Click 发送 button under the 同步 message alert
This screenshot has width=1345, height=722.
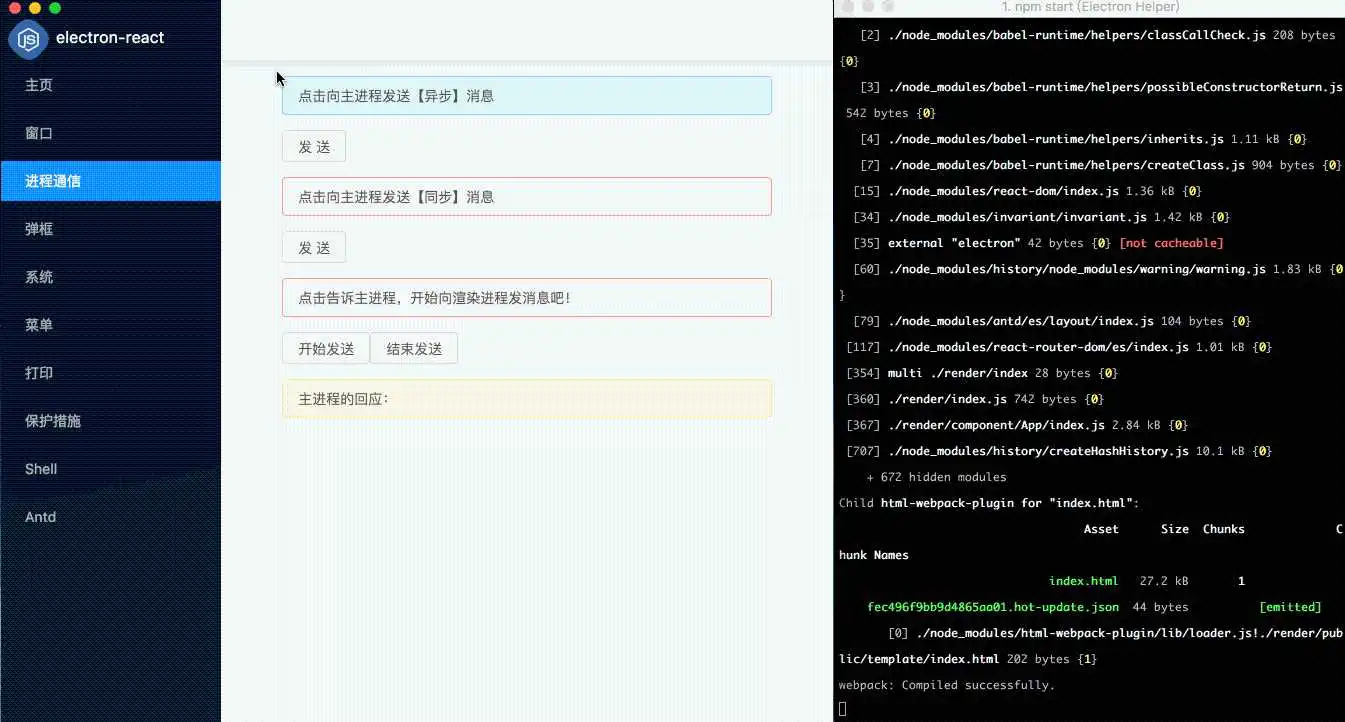(314, 247)
